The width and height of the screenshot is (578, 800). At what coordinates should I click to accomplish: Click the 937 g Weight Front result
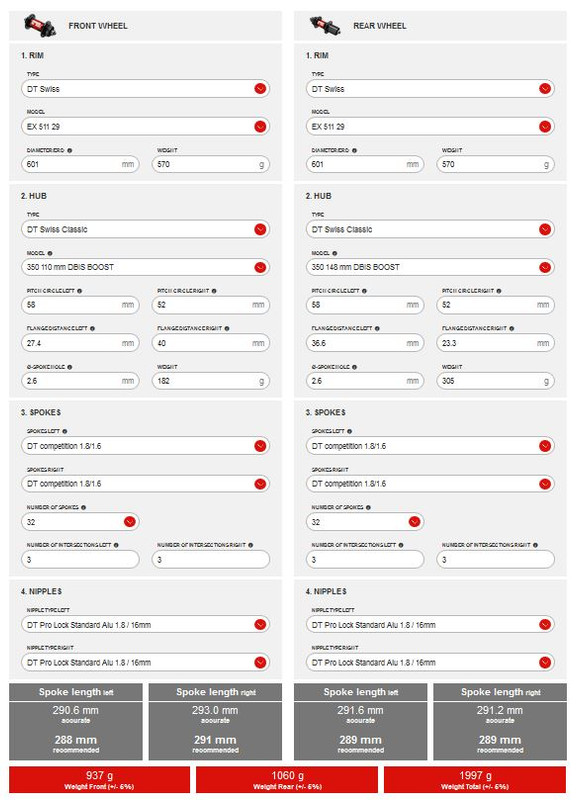click(x=99, y=780)
